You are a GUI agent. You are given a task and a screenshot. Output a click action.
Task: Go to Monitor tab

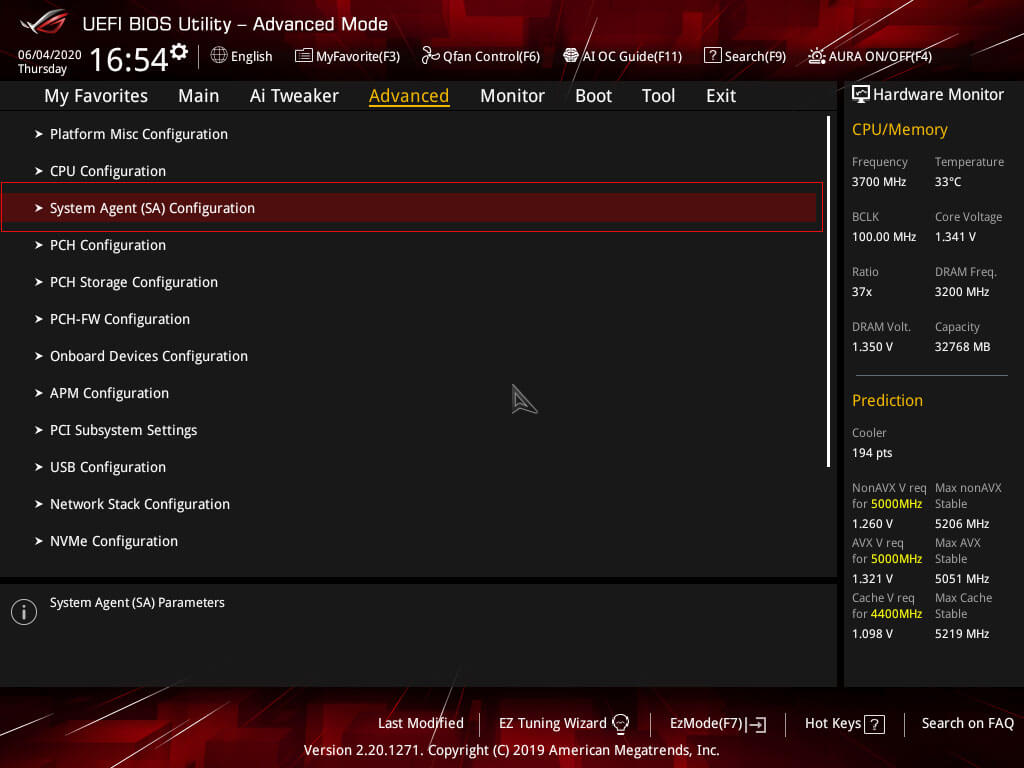click(512, 96)
